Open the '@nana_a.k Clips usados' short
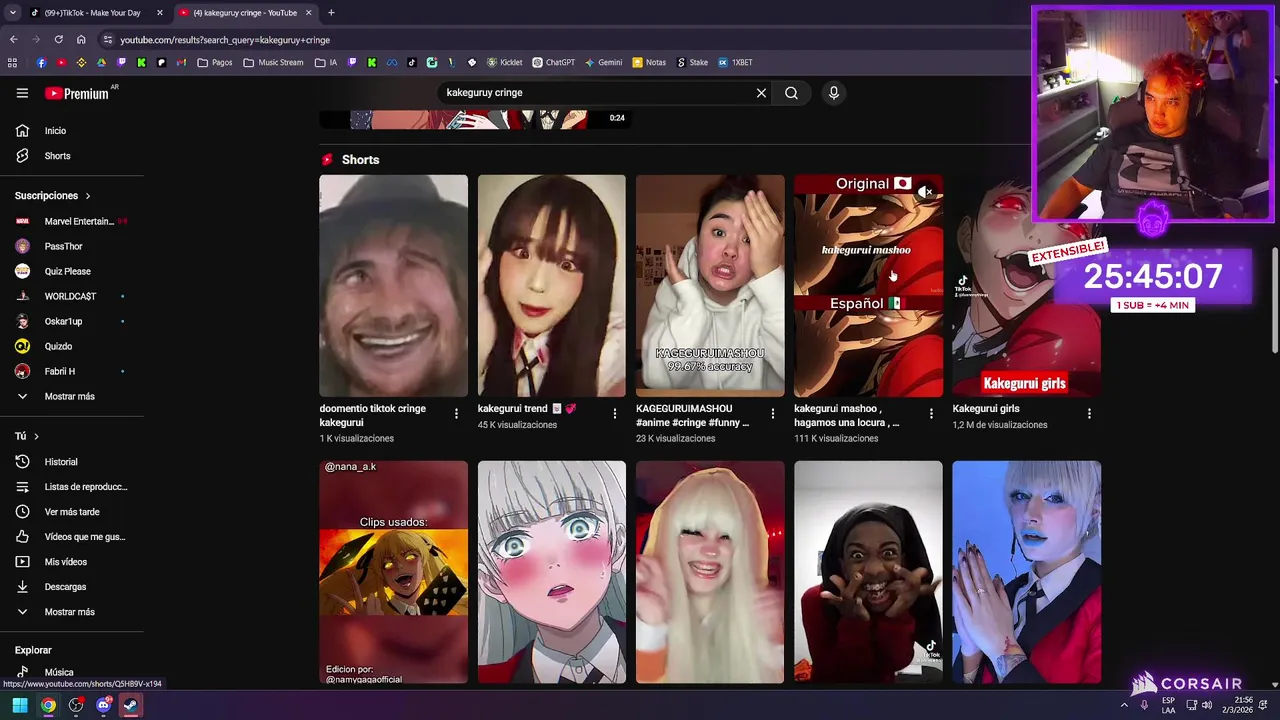The width and height of the screenshot is (1280, 720). (393, 572)
